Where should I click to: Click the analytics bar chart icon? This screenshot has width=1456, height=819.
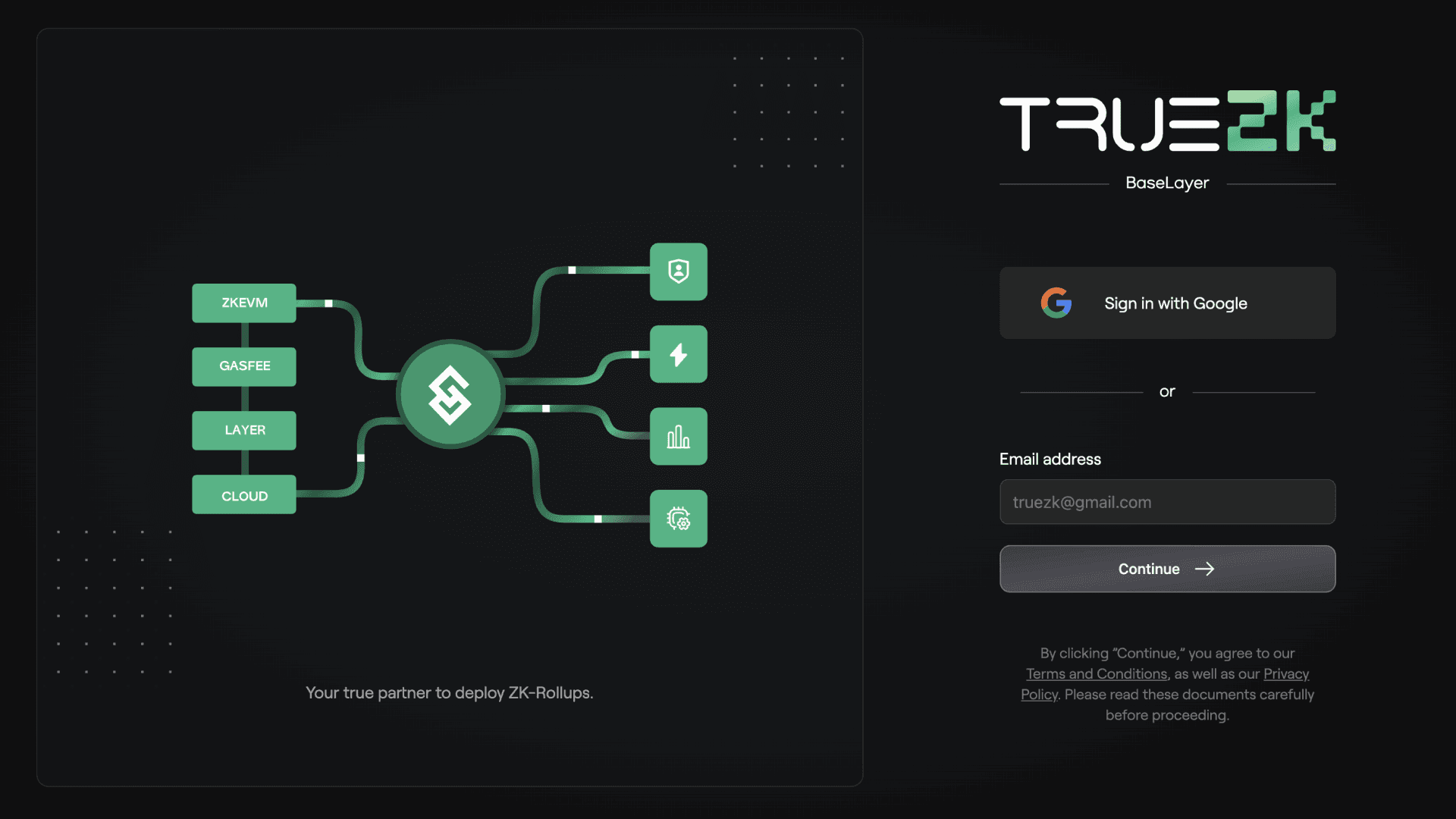tap(678, 436)
